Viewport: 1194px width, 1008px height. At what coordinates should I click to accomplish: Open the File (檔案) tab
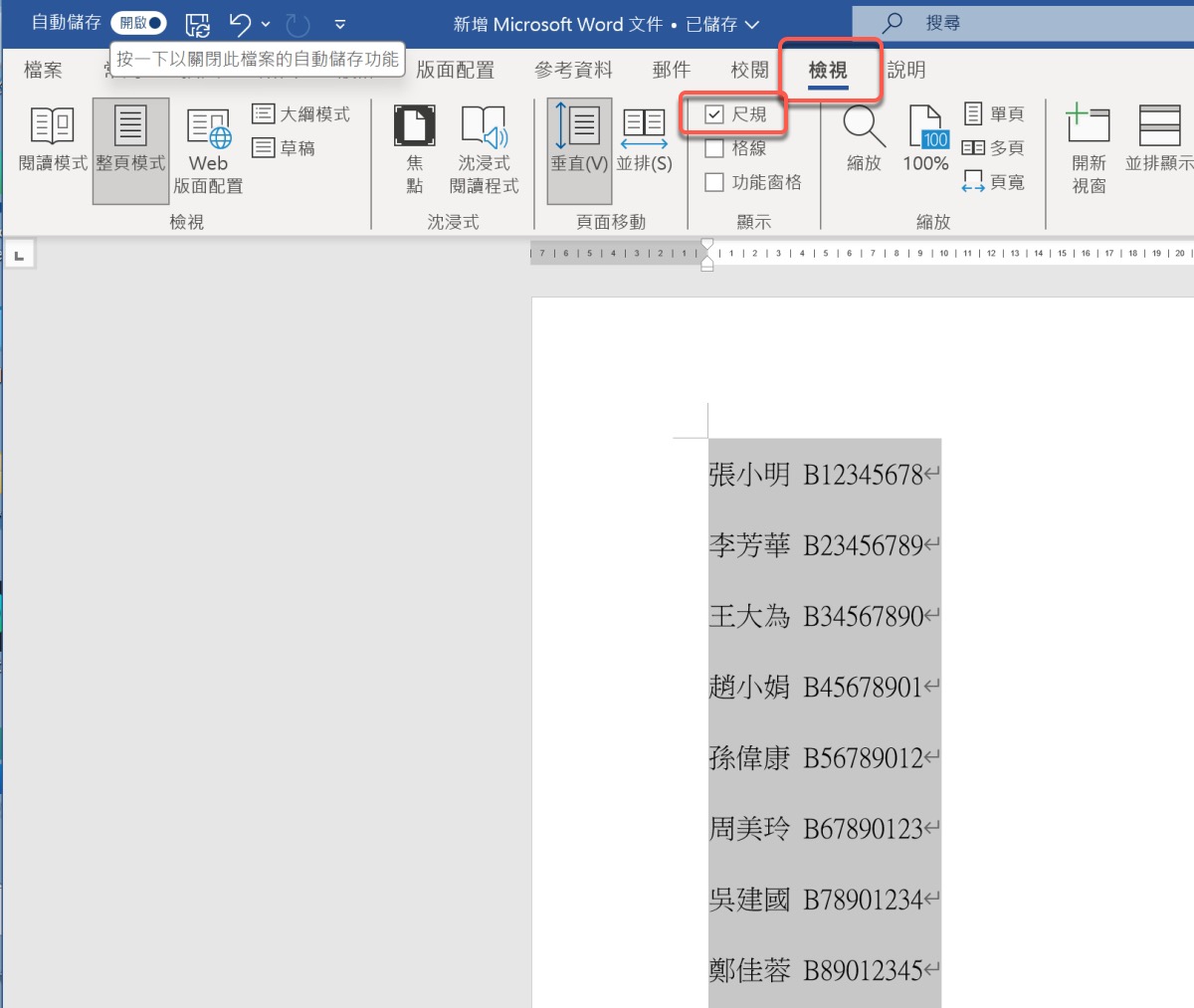44,70
